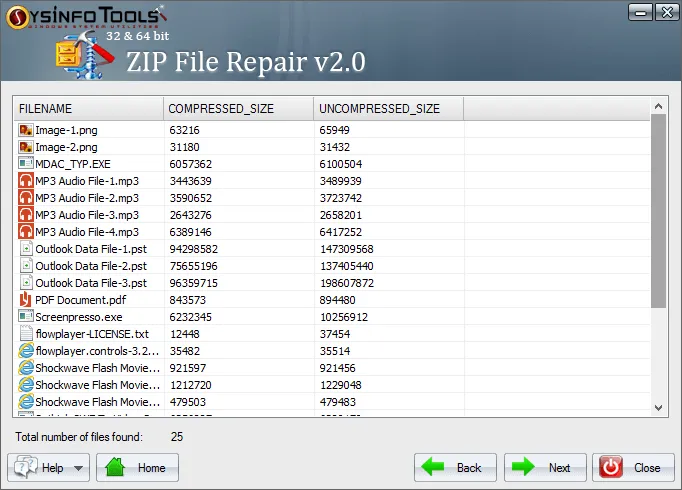682x490 pixels.
Task: Click the Image-1.png file icon
Action: click(x=26, y=130)
